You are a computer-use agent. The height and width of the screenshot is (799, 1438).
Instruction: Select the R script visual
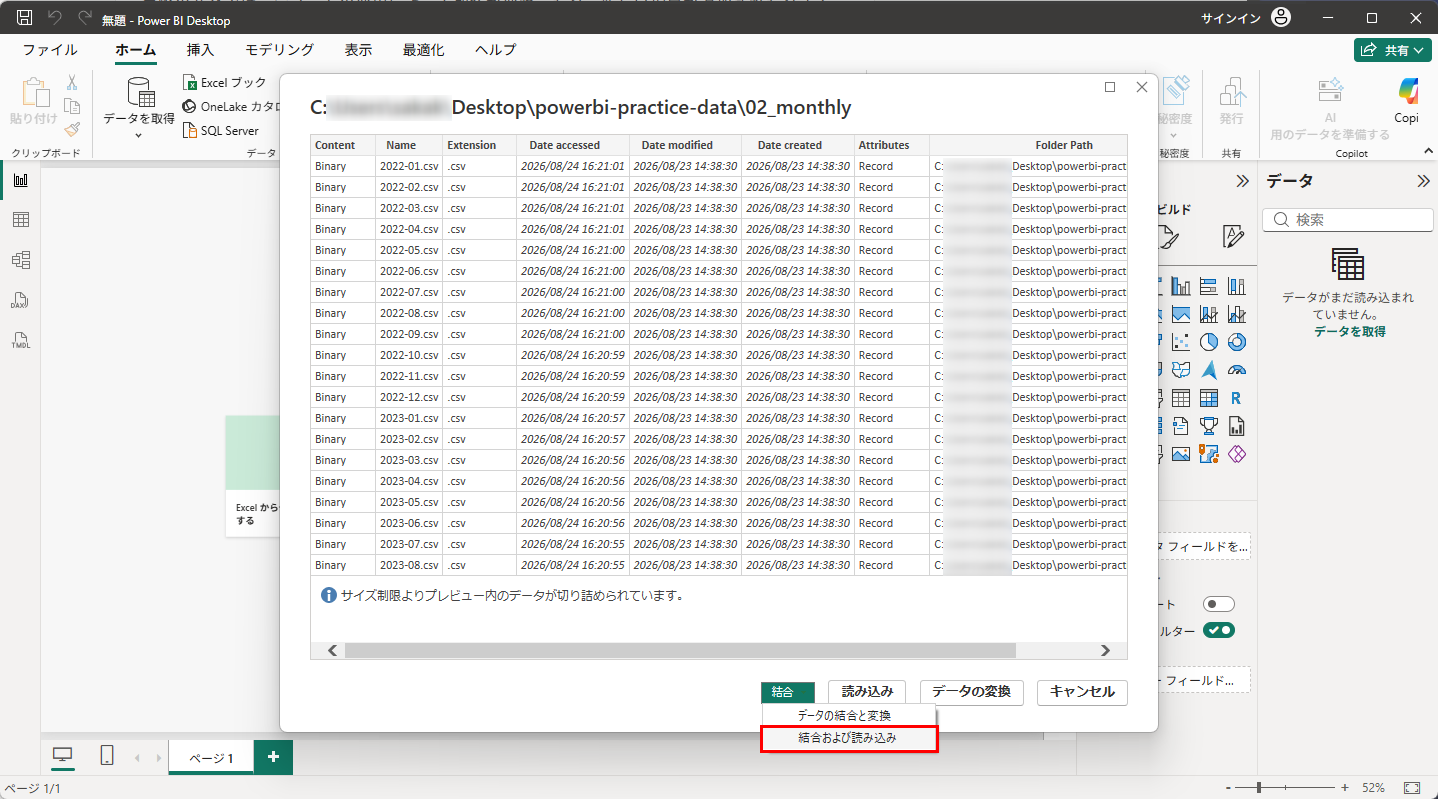[1236, 398]
